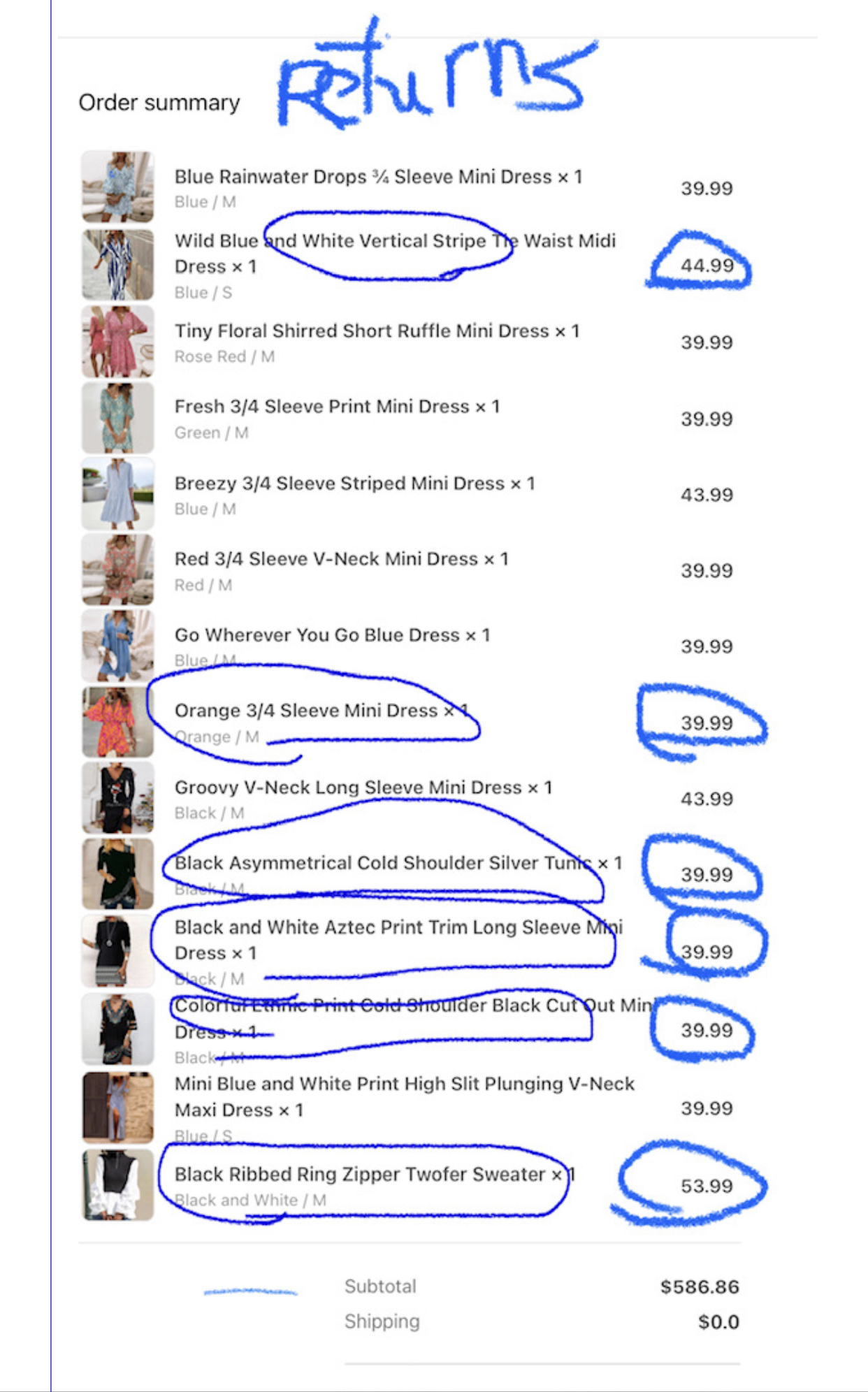The image size is (868, 1392).
Task: Open the Wild Blue striped midi dress thumbnail
Action: click(x=117, y=265)
